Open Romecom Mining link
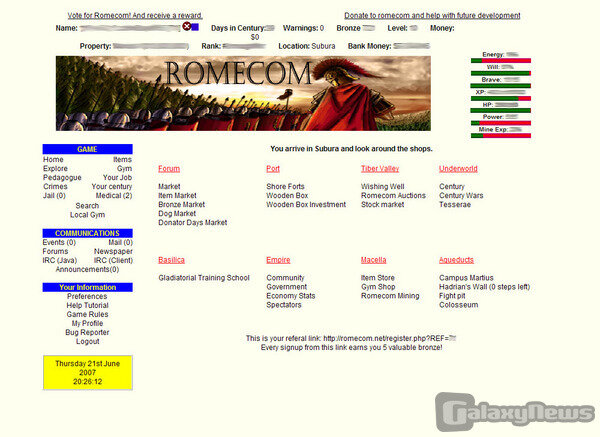Image resolution: width=600 pixels, height=437 pixels. (390, 296)
